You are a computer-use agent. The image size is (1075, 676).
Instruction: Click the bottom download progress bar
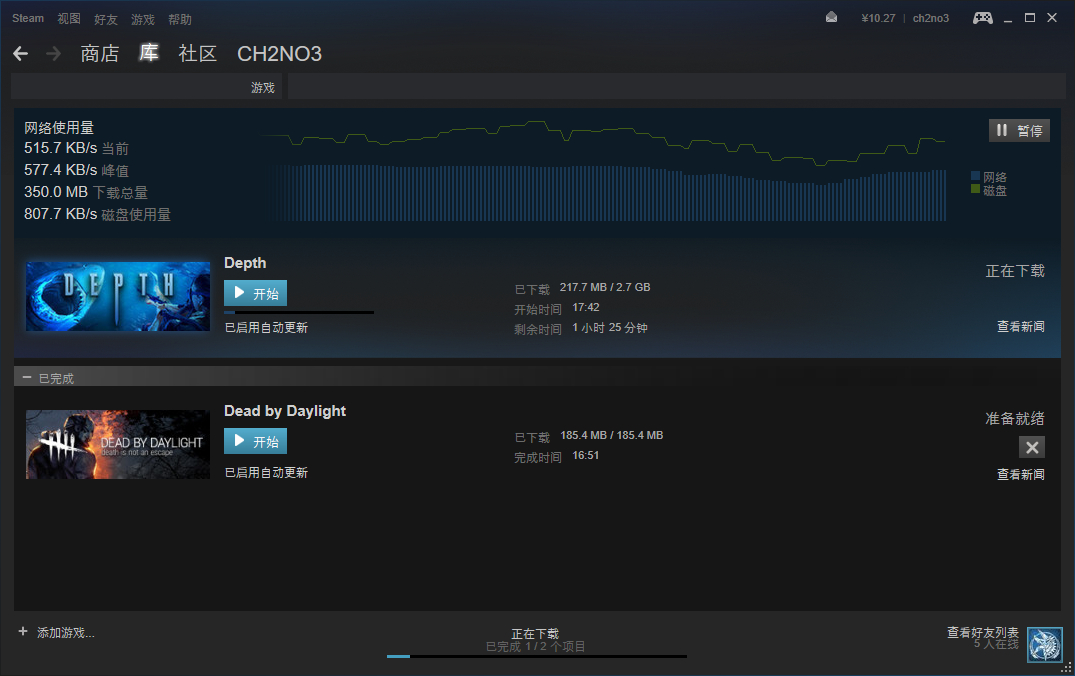[x=537, y=656]
